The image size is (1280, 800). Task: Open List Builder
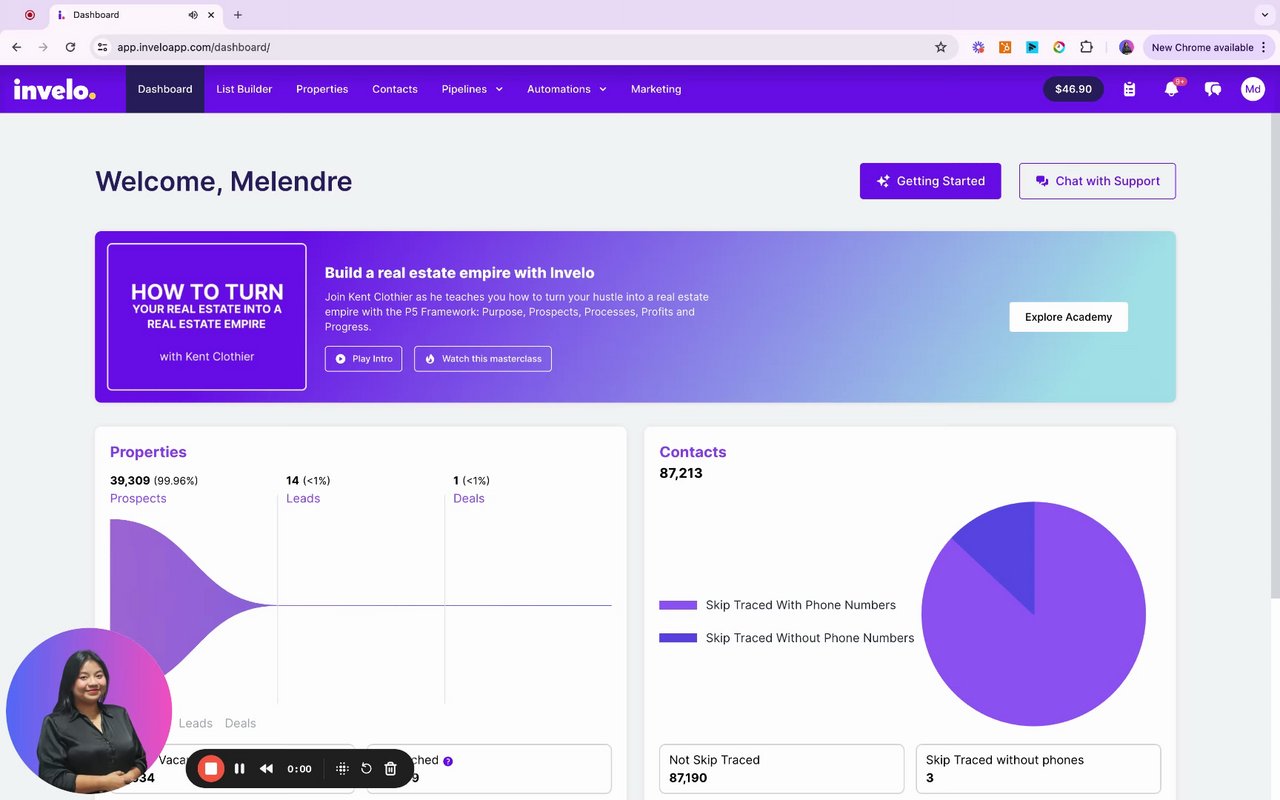point(244,89)
